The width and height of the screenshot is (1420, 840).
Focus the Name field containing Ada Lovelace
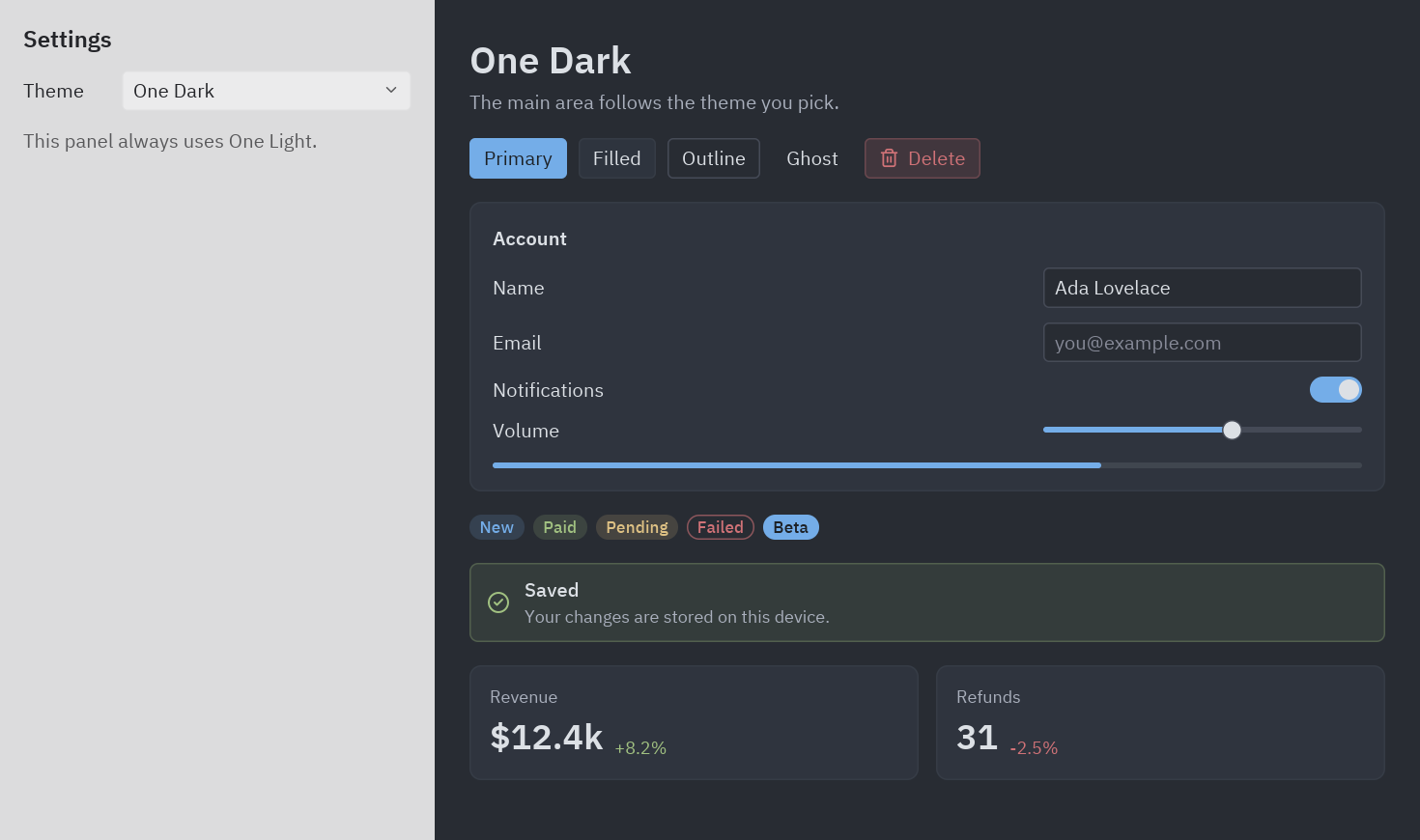pos(1203,288)
